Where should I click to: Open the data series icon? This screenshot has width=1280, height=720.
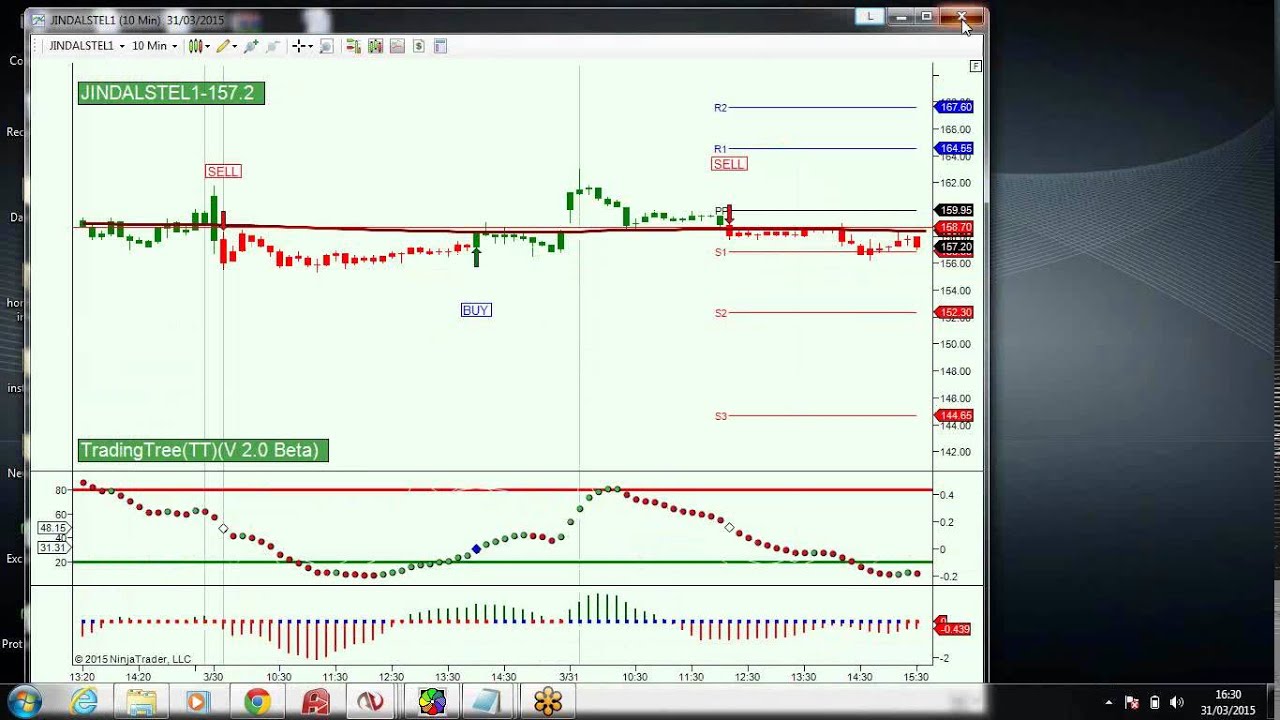tap(375, 46)
